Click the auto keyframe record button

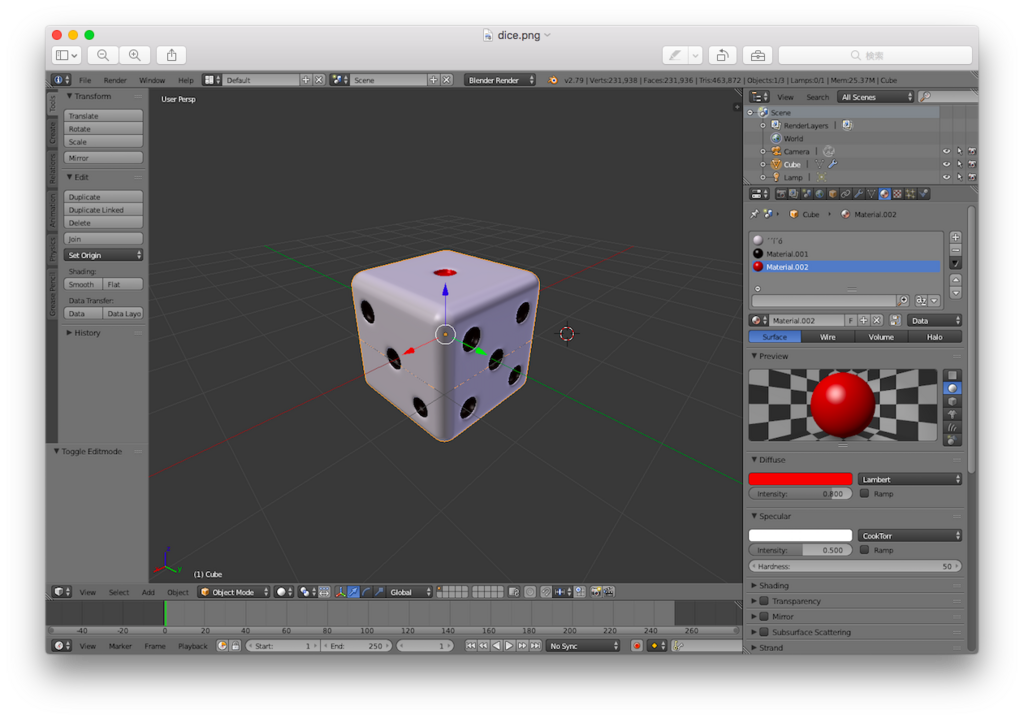point(637,646)
